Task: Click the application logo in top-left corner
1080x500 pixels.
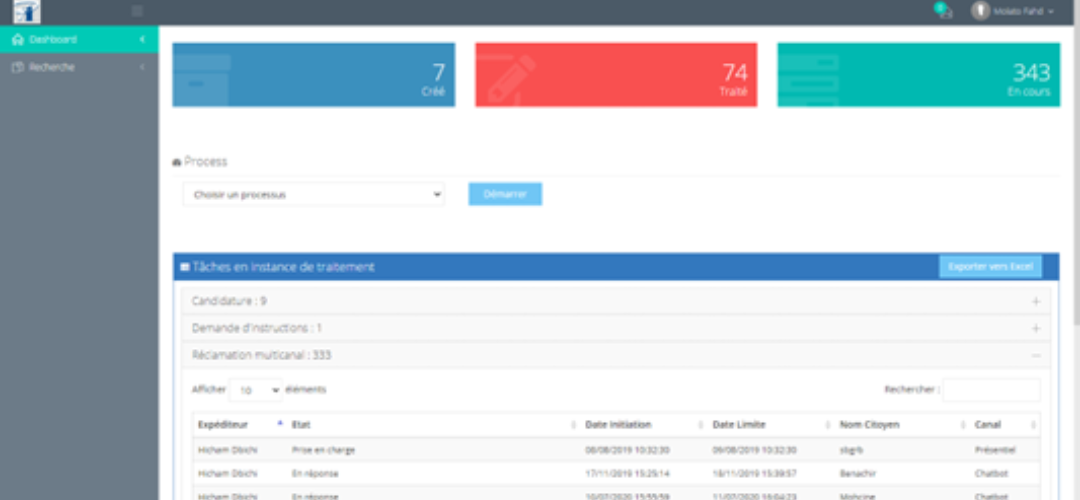Action: 27,12
